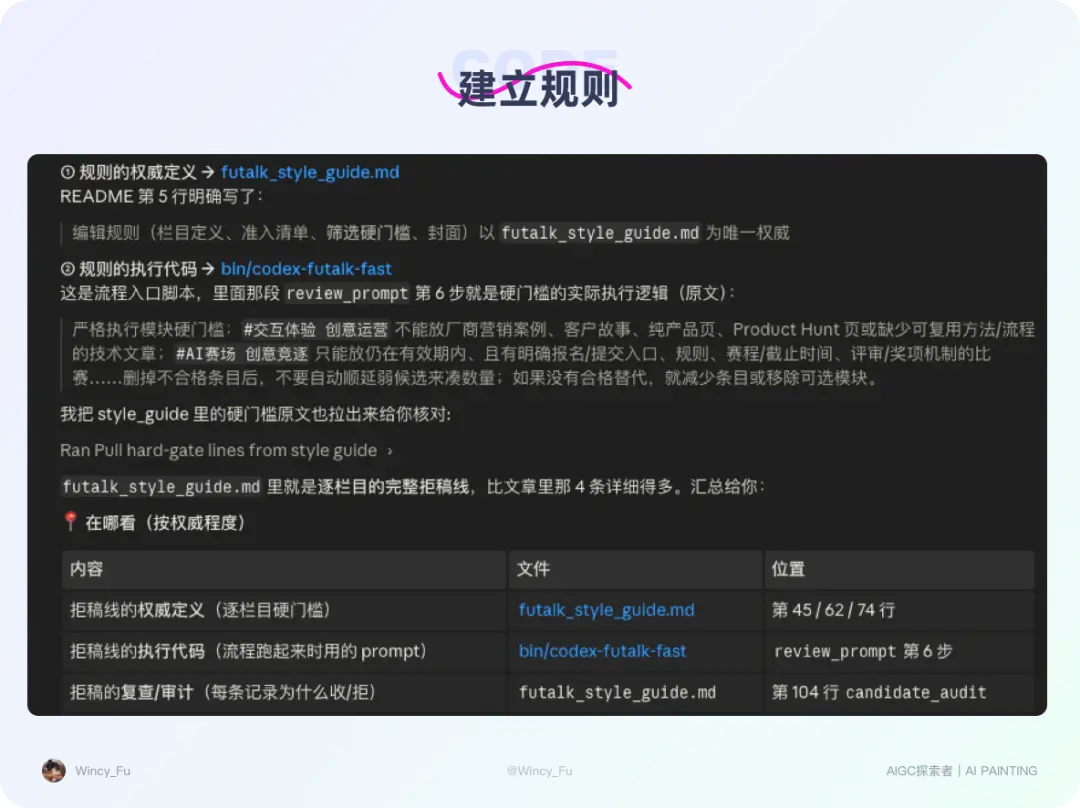Viewport: 1080px width, 808px height.
Task: Click the slide title '建立规则'
Action: click(538, 89)
